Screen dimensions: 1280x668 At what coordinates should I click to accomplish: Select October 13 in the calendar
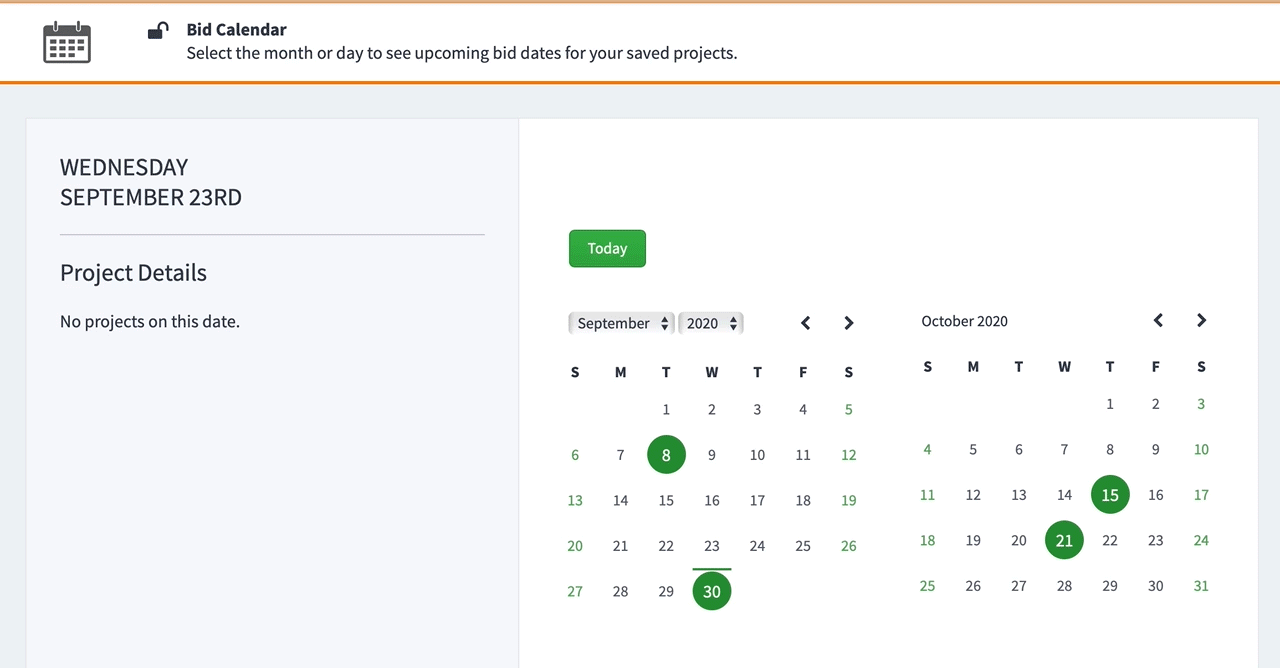click(x=1019, y=495)
